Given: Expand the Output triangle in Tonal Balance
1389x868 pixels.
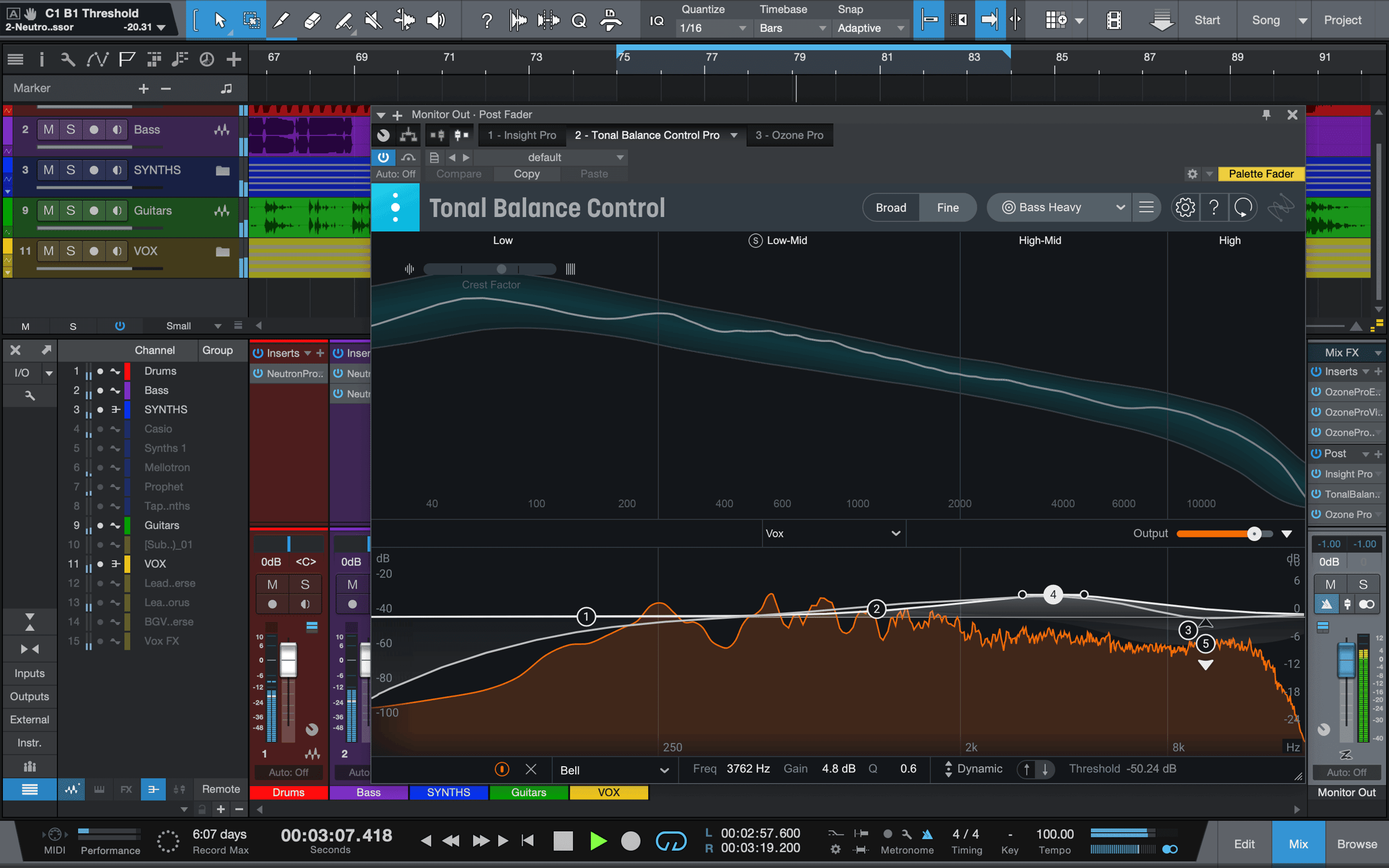Looking at the screenshot, I should (1287, 534).
